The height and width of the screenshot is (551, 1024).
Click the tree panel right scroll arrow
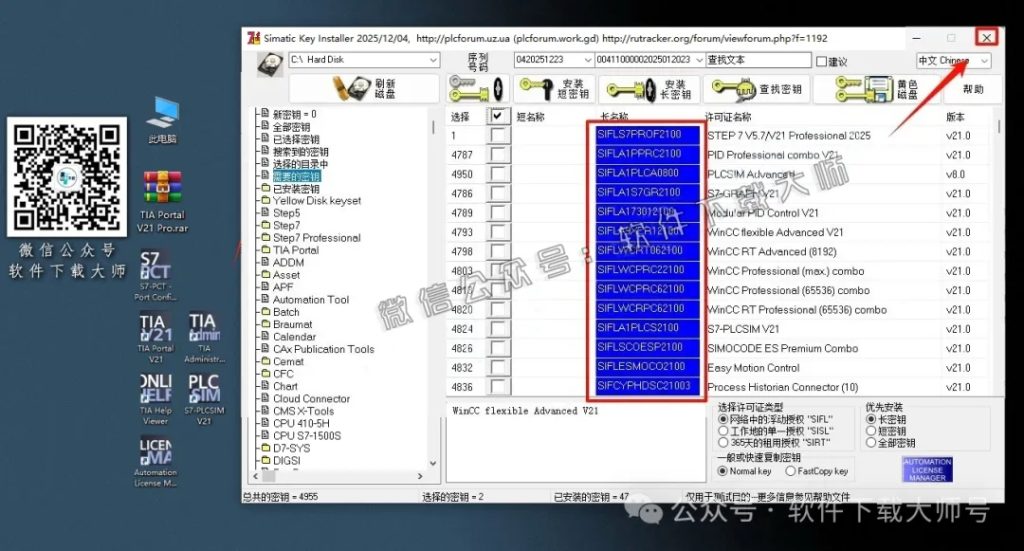point(420,477)
